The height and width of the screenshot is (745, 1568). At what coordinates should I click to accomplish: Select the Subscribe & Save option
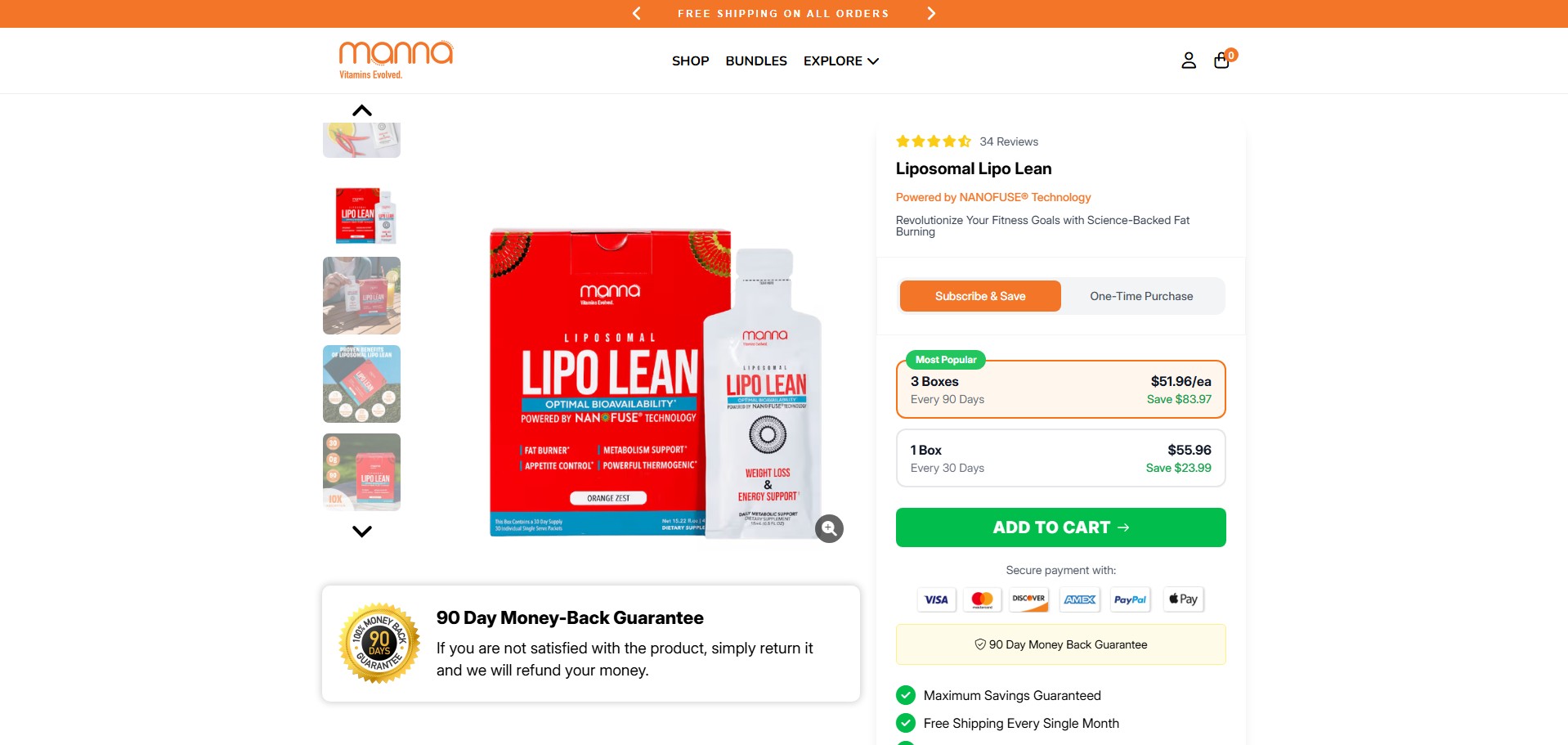tap(980, 296)
